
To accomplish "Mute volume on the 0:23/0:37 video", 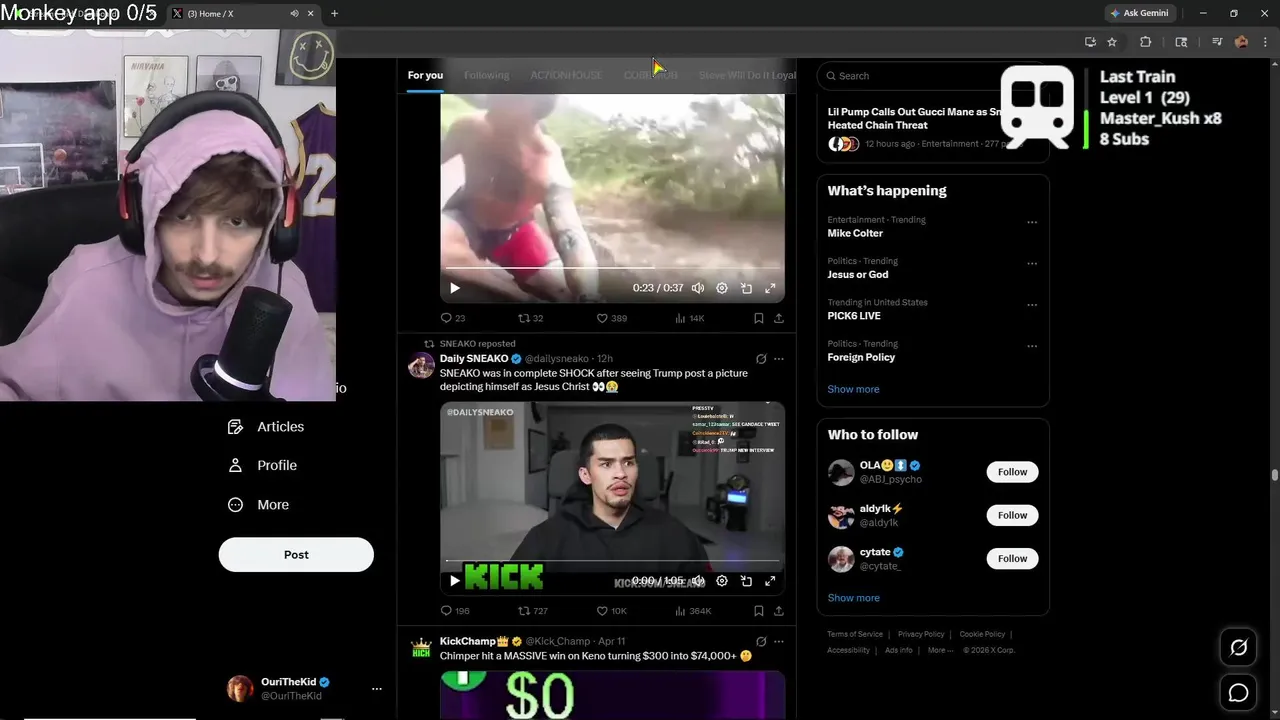I will (x=698, y=288).
